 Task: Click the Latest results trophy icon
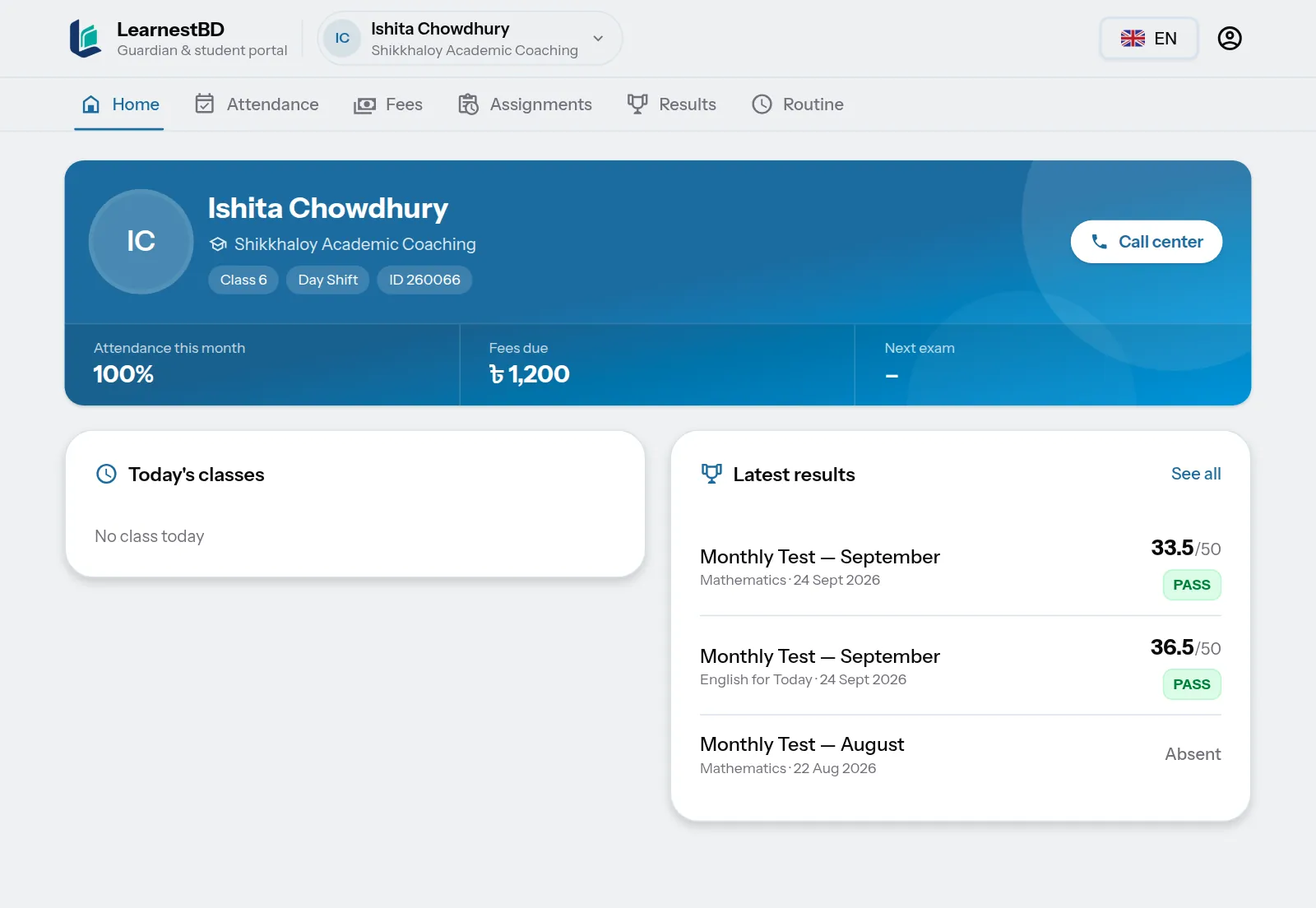[711, 474]
